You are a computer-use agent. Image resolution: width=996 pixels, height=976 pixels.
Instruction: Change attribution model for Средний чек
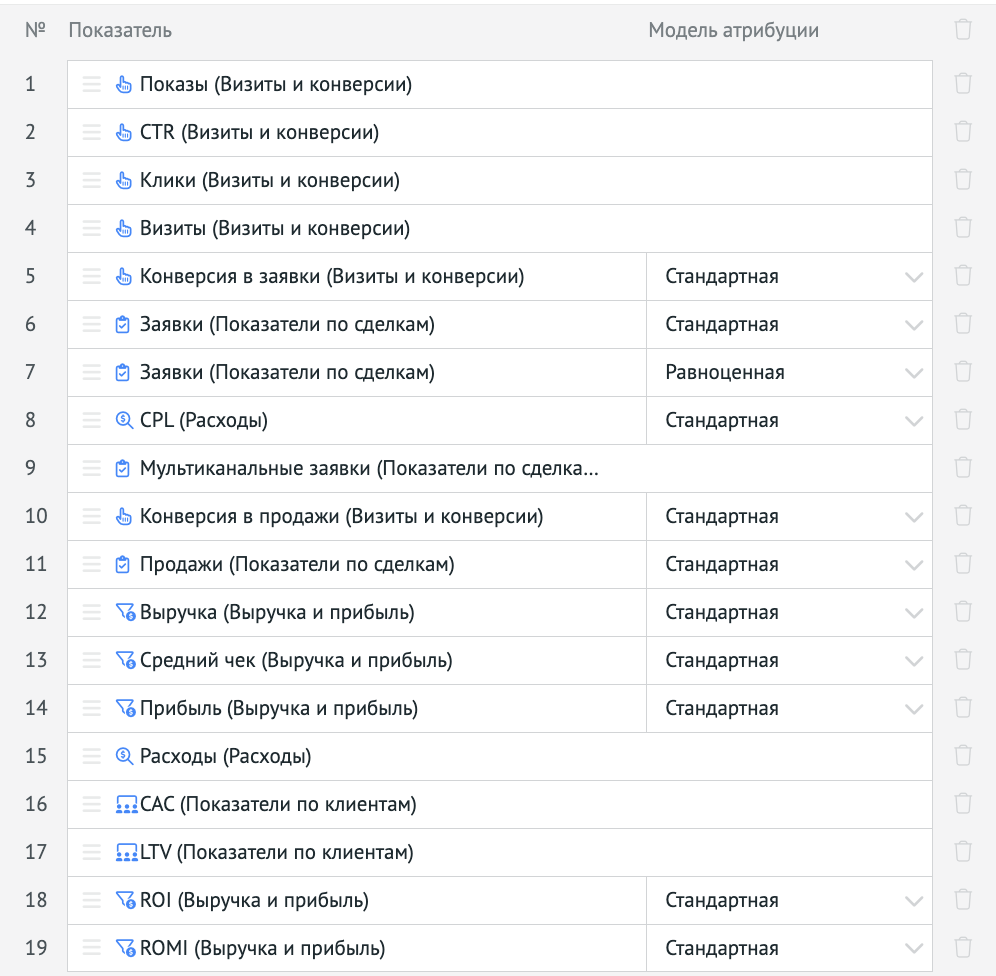[789, 660]
